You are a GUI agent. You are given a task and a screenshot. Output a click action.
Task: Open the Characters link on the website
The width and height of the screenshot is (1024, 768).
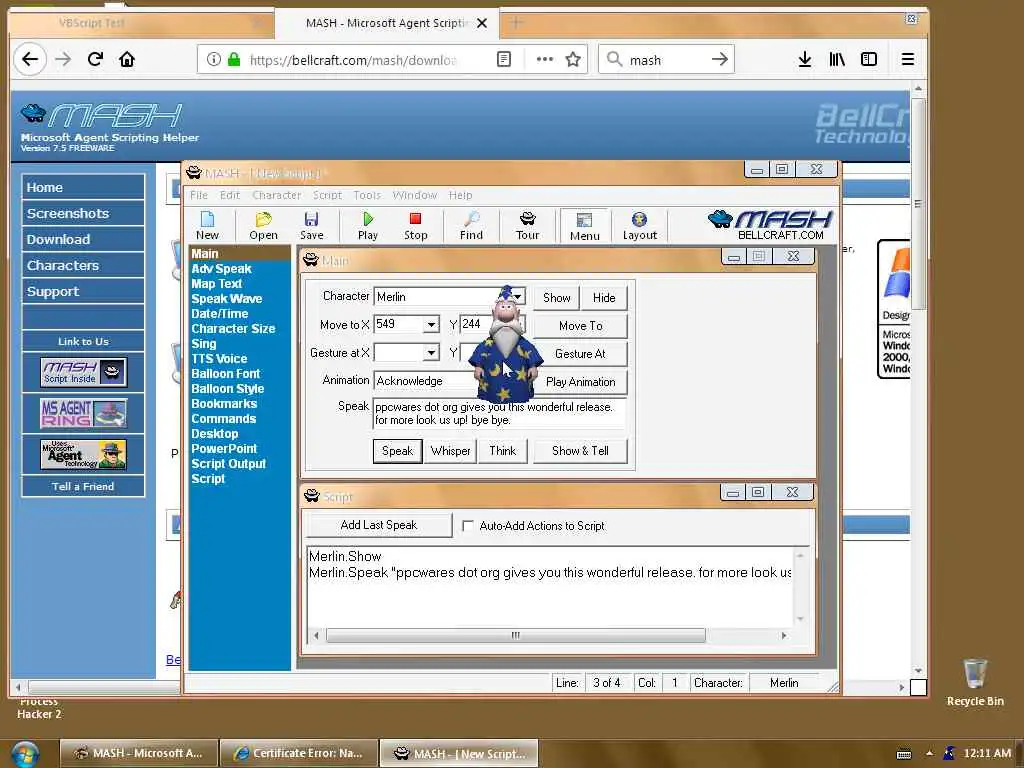coord(83,266)
